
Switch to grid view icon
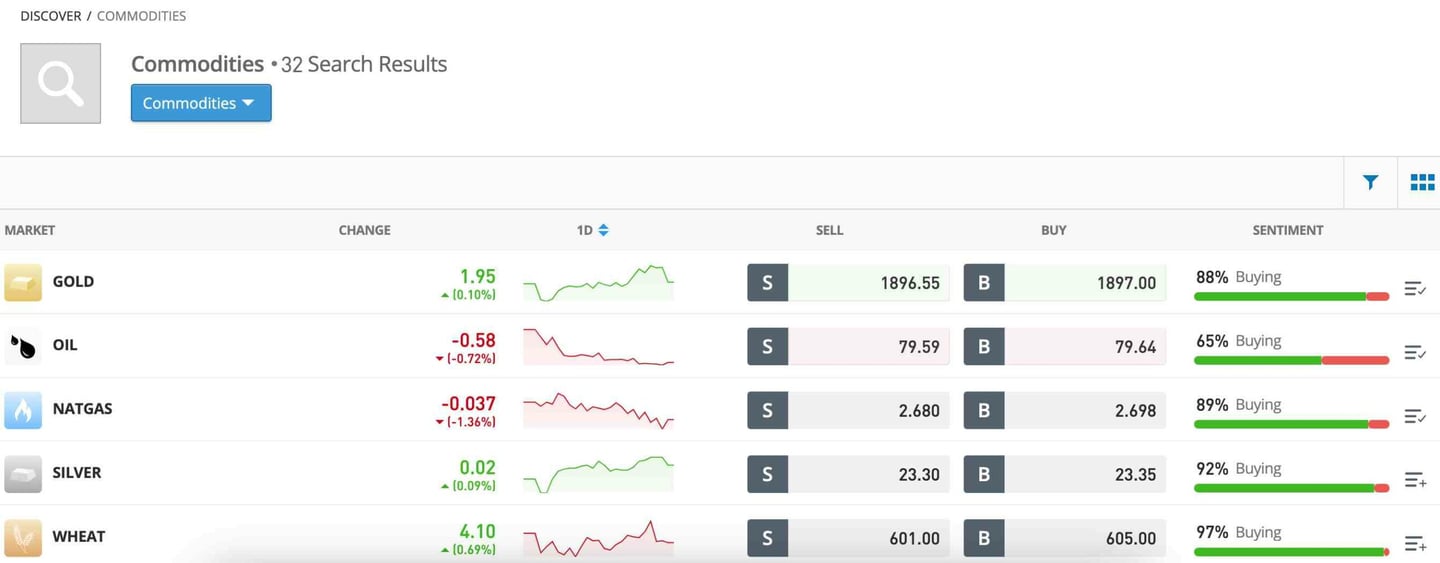coord(1422,182)
